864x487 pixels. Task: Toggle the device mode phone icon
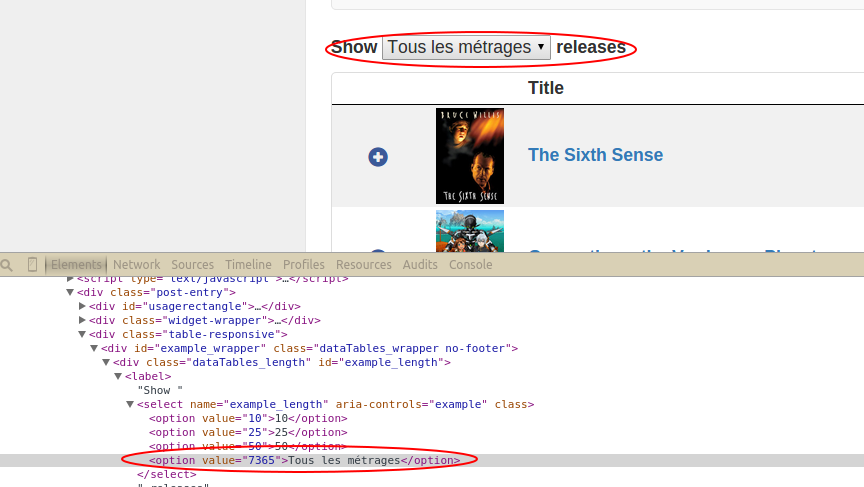point(33,265)
